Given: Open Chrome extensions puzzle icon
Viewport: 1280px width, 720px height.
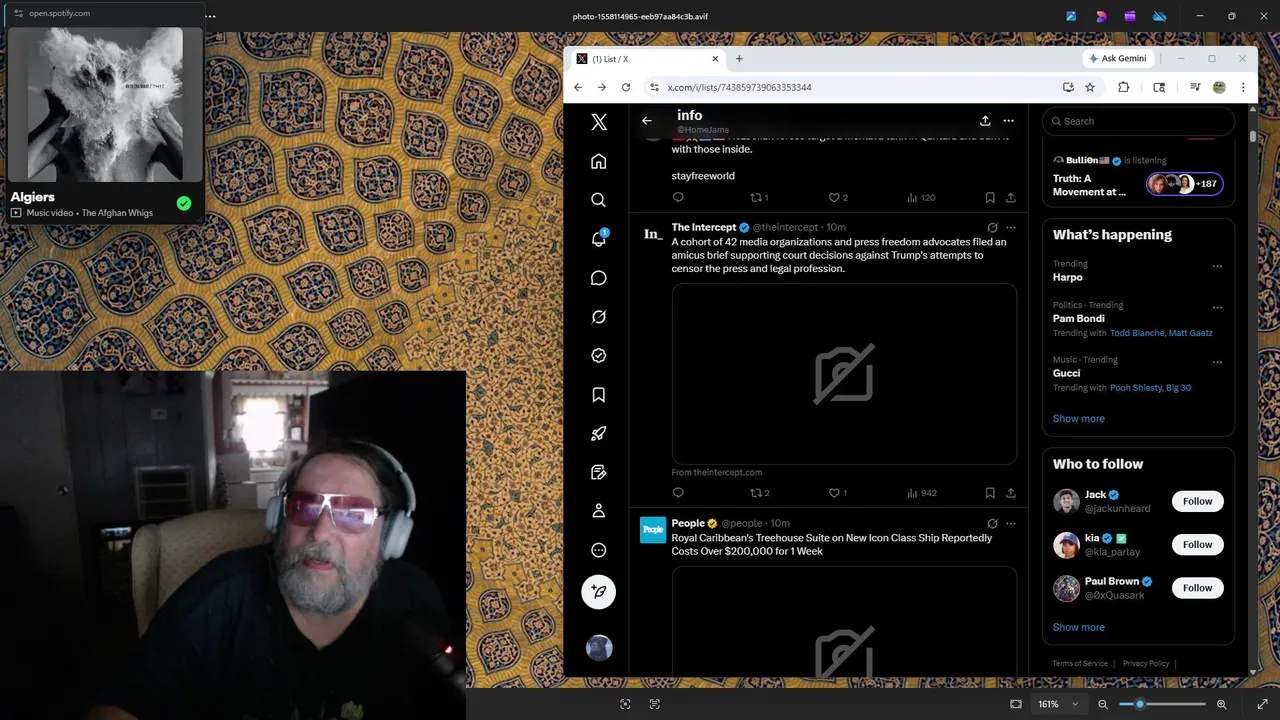Looking at the screenshot, I should click(x=1123, y=88).
